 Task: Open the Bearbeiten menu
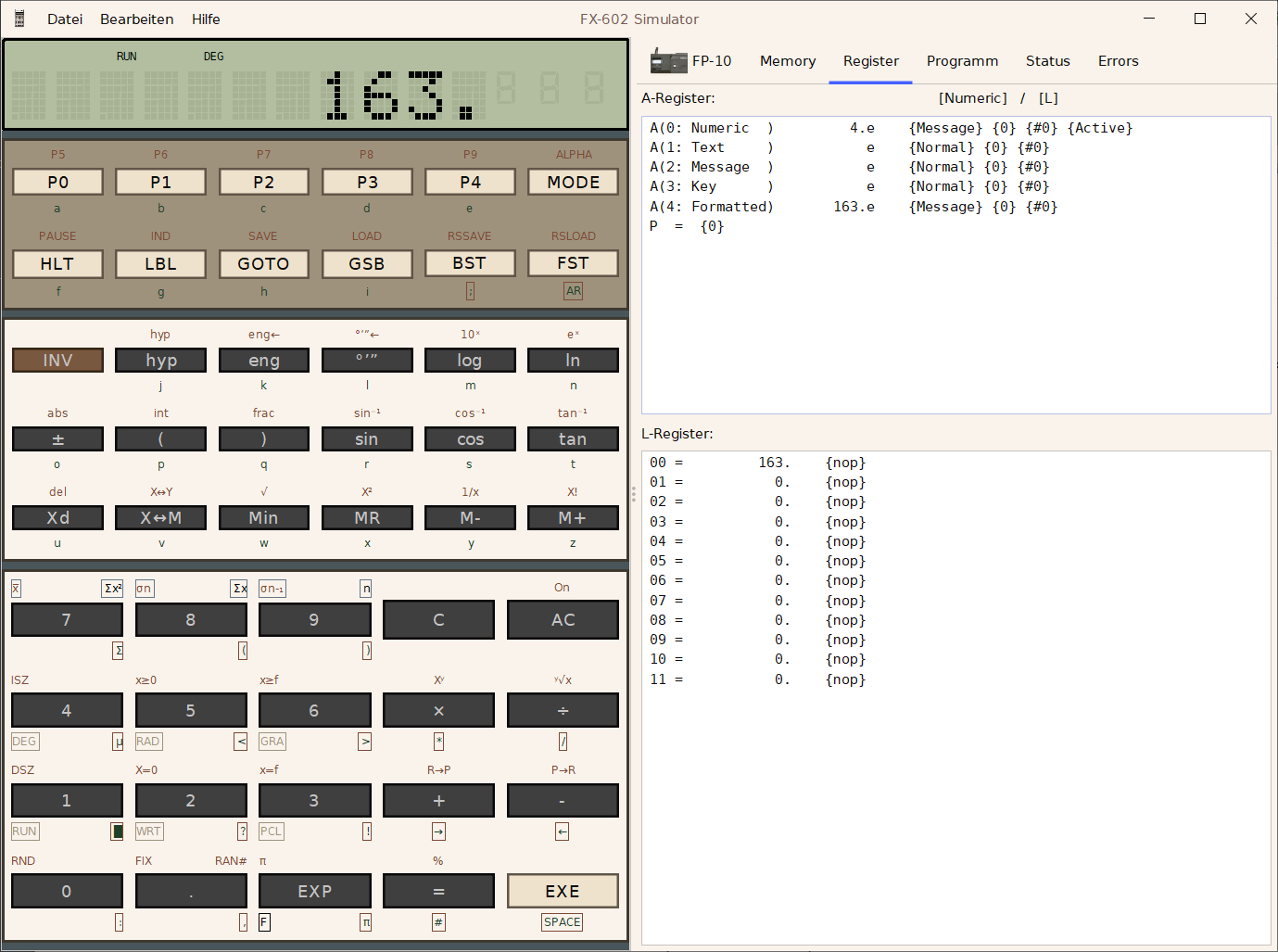coord(137,19)
